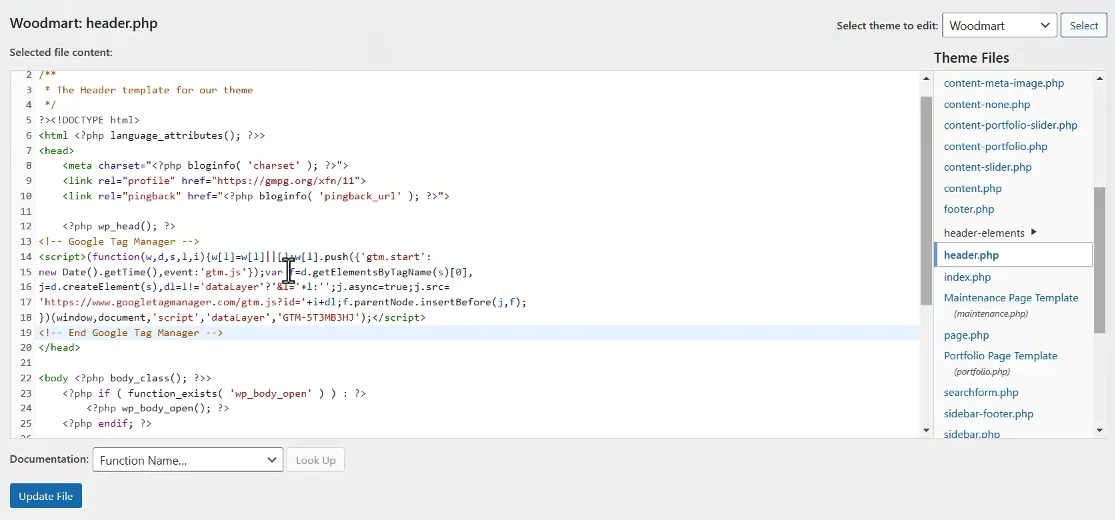Open sidebar-footer.php theme file

[988, 413]
